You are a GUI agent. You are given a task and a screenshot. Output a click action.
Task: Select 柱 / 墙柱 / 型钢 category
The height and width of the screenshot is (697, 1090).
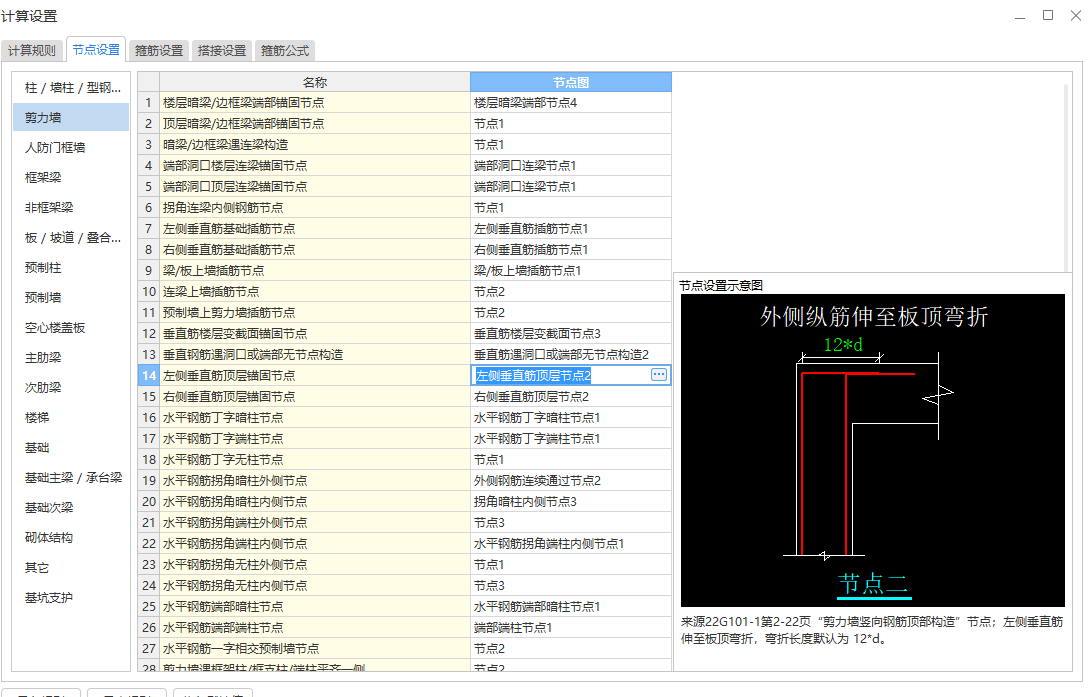coord(72,88)
